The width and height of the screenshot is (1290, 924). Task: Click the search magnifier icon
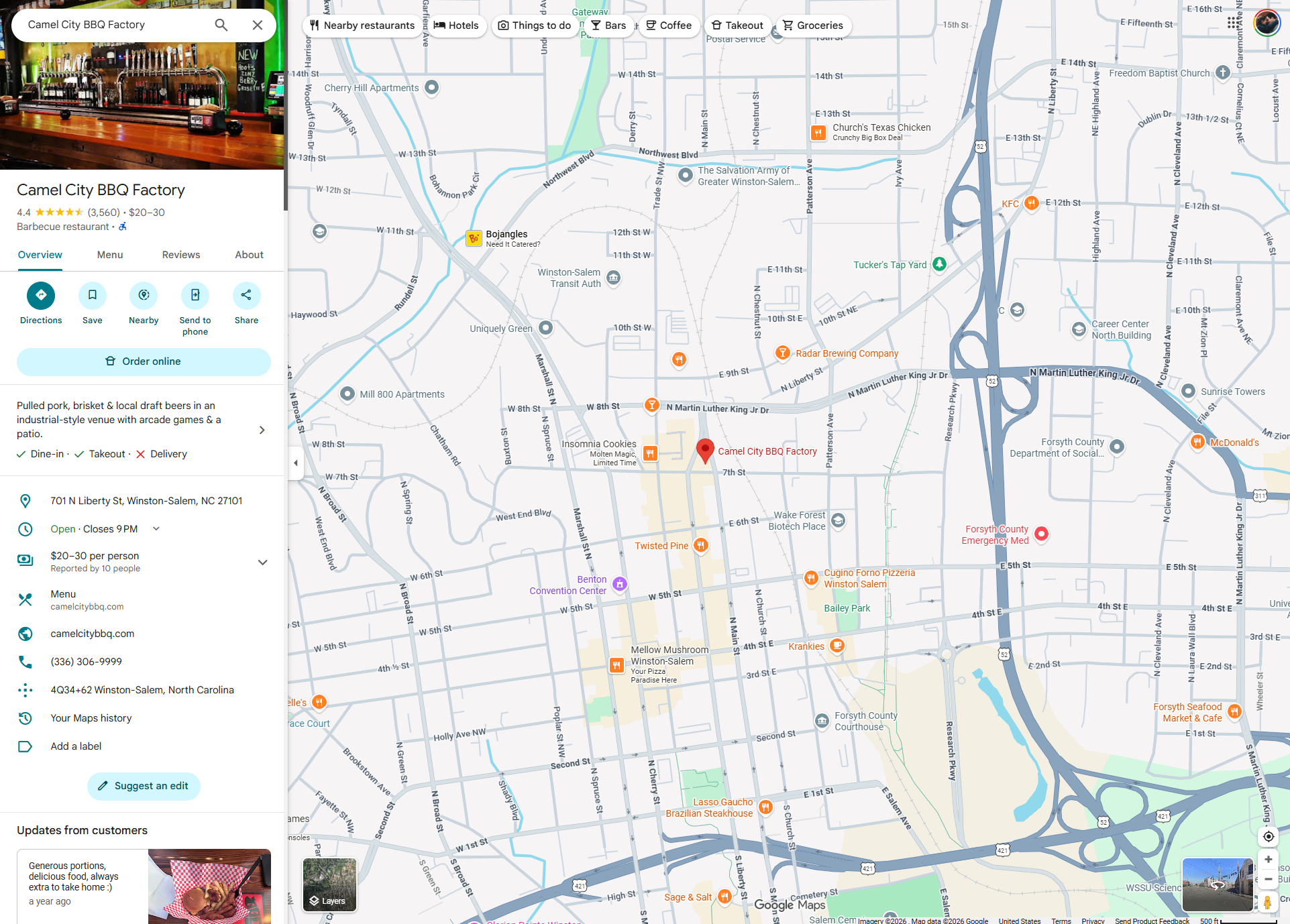tap(221, 25)
